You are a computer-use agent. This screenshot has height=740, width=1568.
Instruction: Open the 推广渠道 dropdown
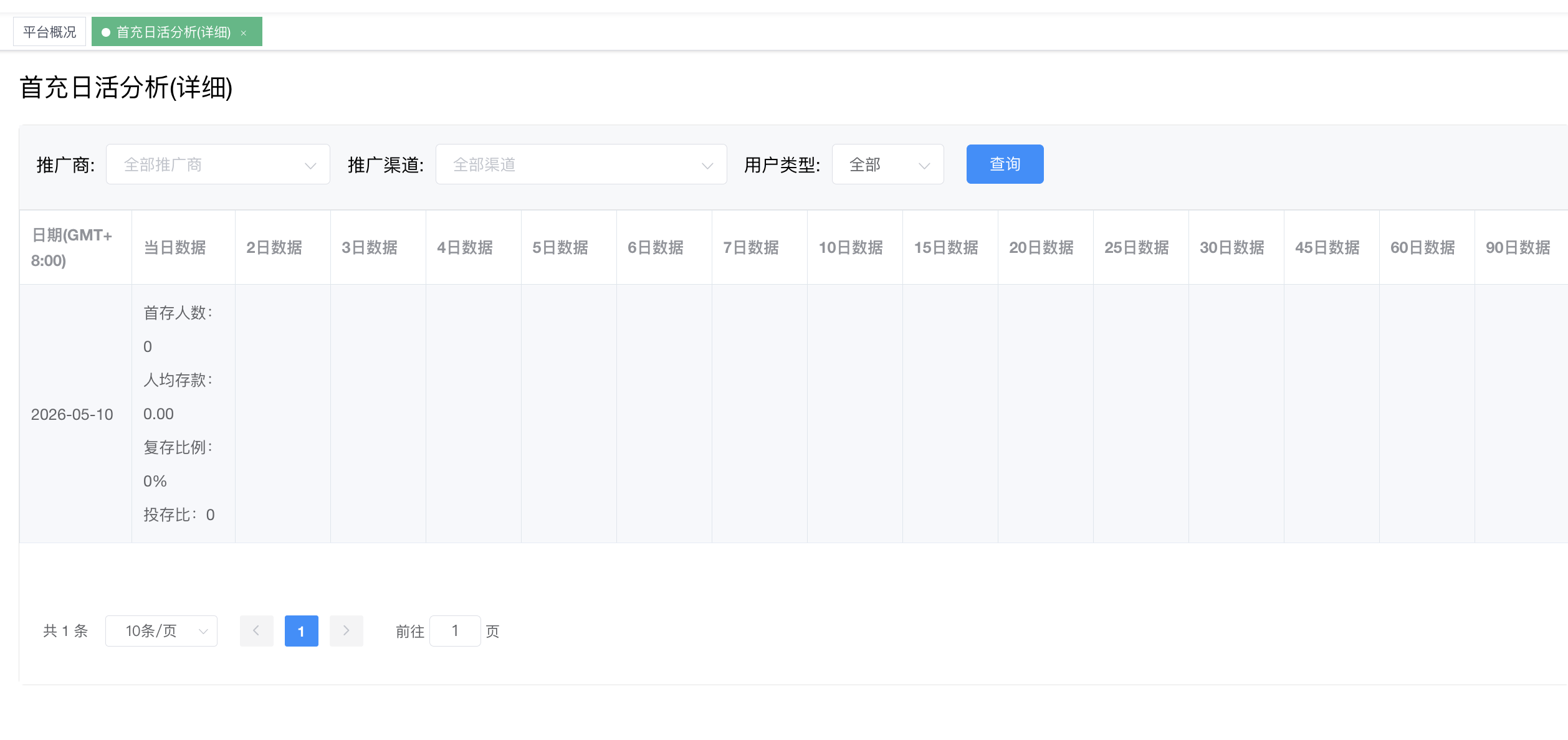coord(581,164)
